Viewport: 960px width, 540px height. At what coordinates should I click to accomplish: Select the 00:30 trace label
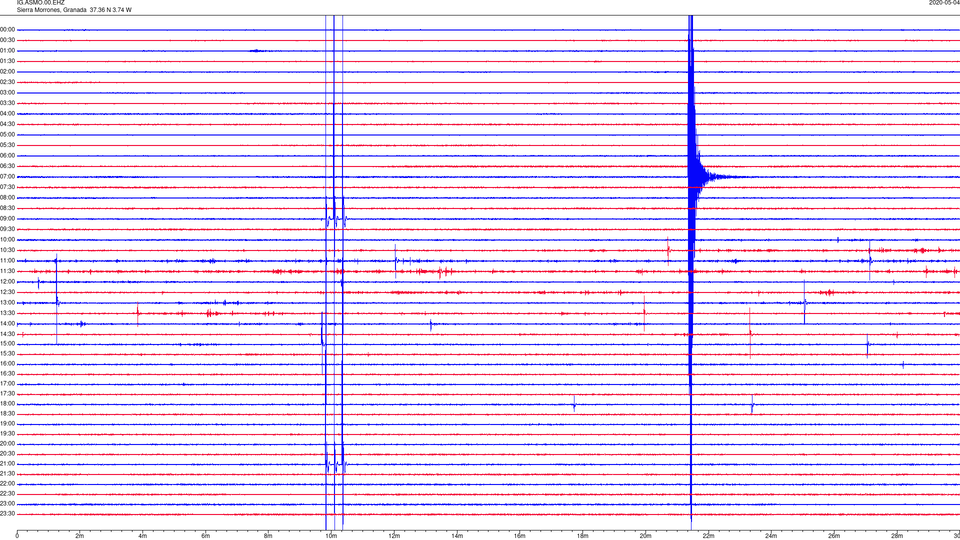[x=7, y=40]
